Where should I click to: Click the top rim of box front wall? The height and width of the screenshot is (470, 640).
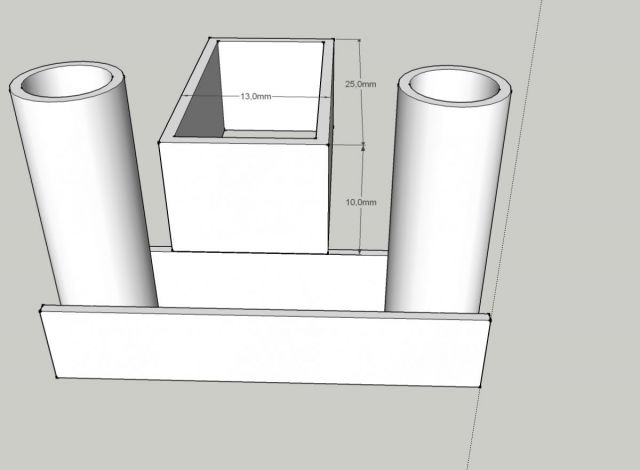[x=245, y=143]
